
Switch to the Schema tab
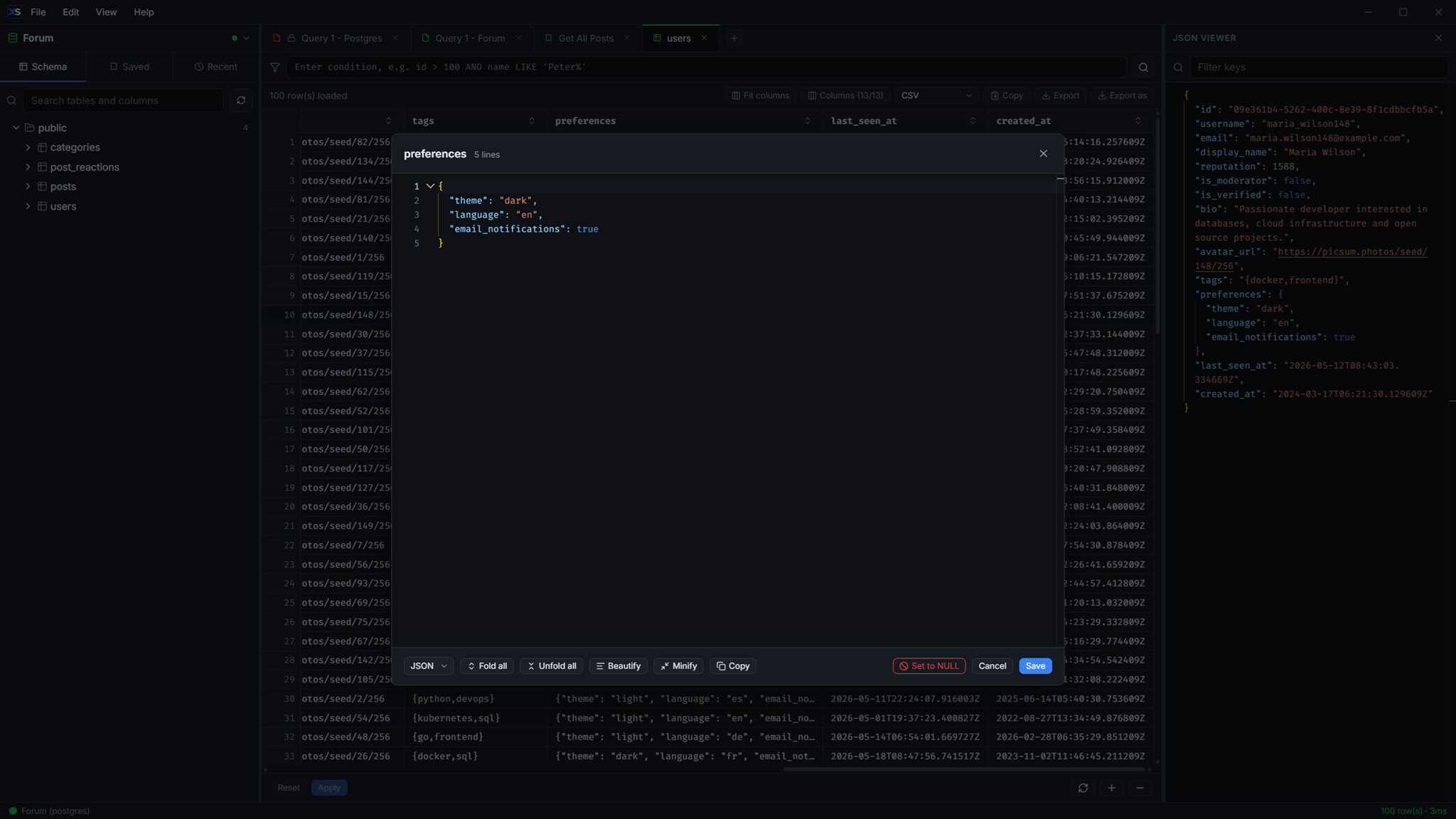tap(43, 67)
